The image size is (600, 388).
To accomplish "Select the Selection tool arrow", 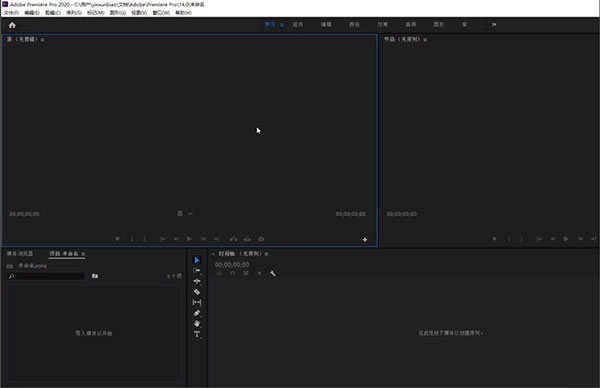I will click(x=197, y=260).
